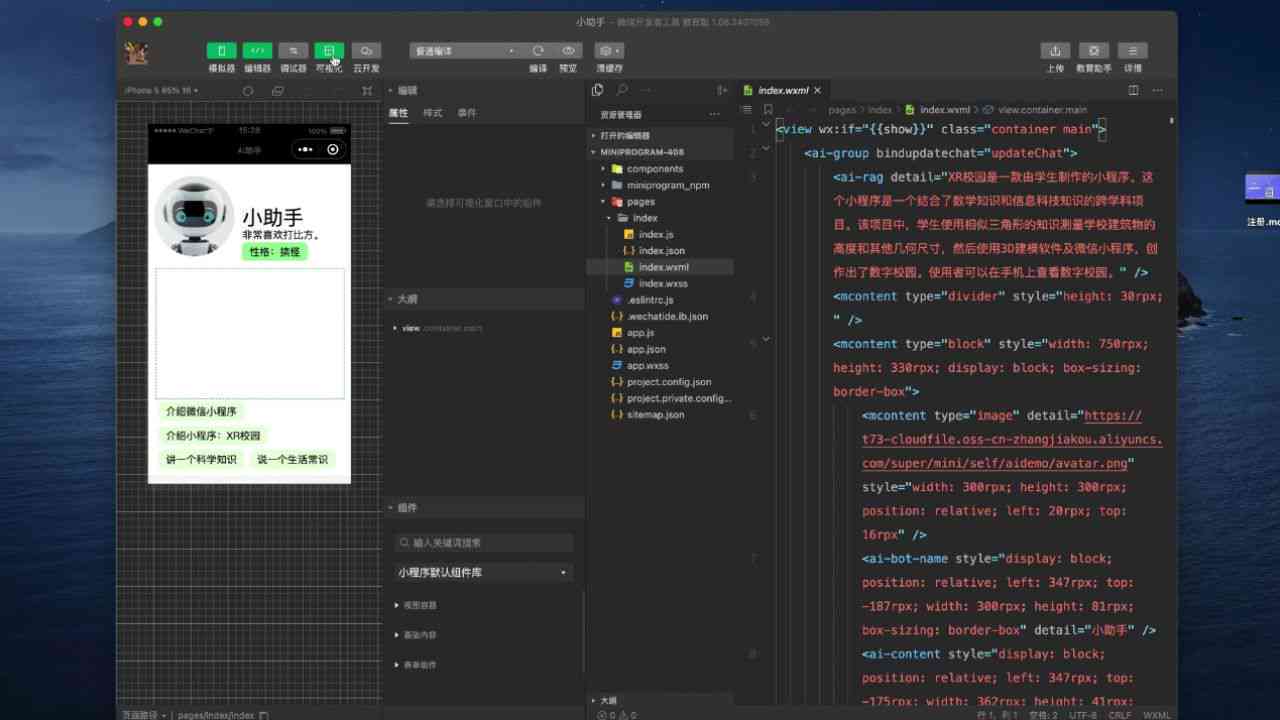Click view.container.main in the breadcrumb
Viewport: 1280px width, 720px height.
(1042, 110)
